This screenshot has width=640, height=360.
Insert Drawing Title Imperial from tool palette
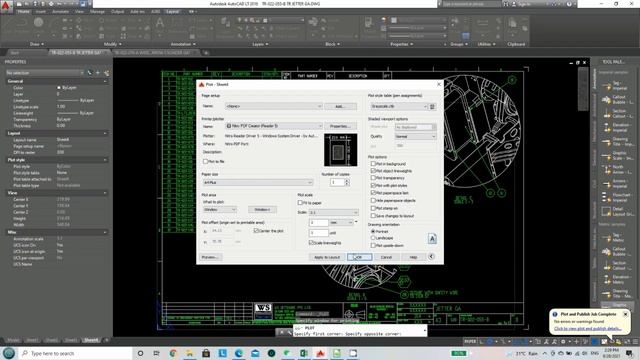pos(617,141)
